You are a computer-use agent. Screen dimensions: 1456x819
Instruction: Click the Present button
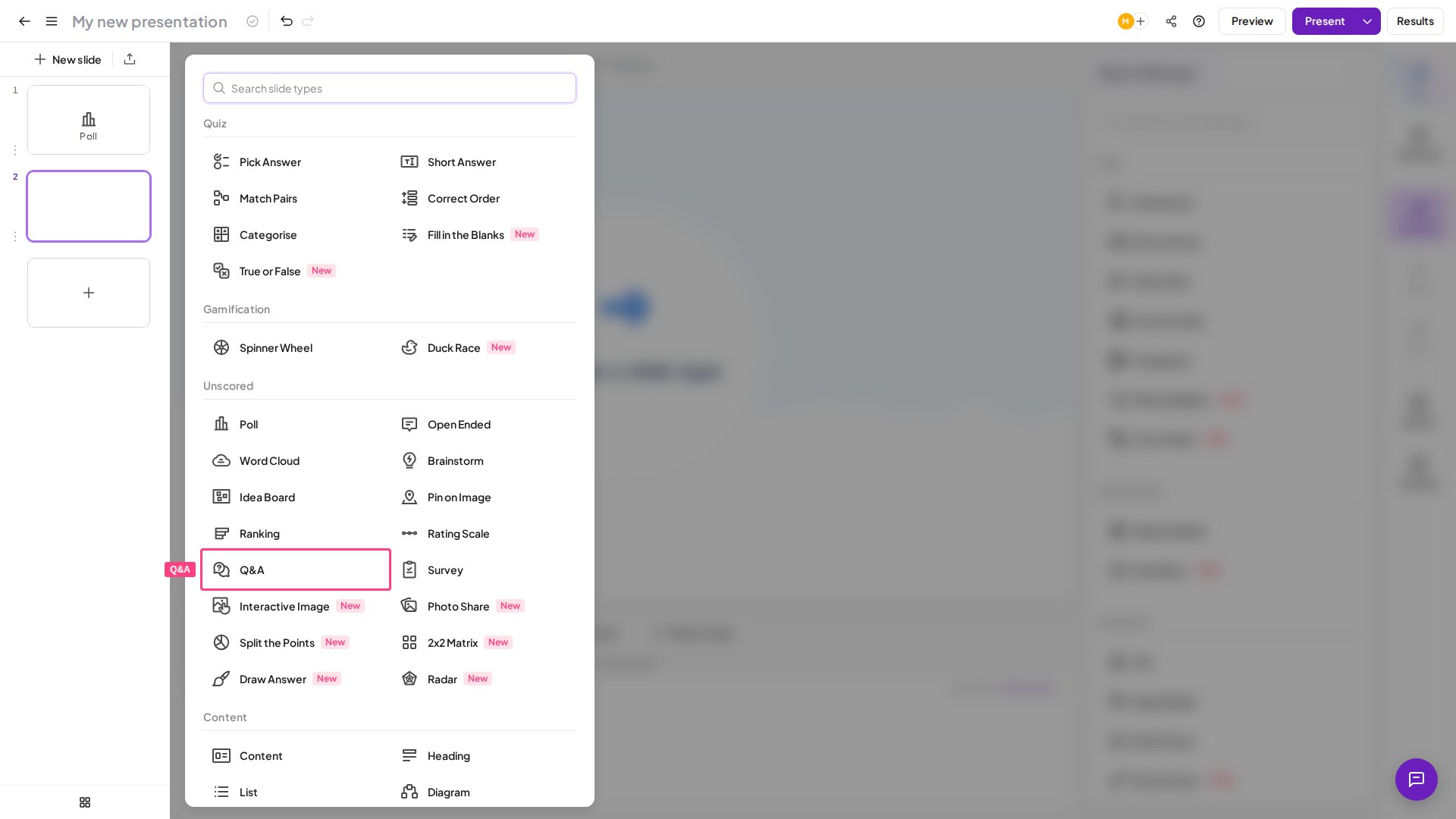[x=1324, y=21]
